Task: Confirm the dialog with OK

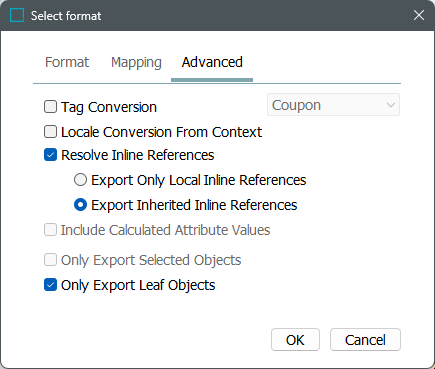Action: [295, 340]
